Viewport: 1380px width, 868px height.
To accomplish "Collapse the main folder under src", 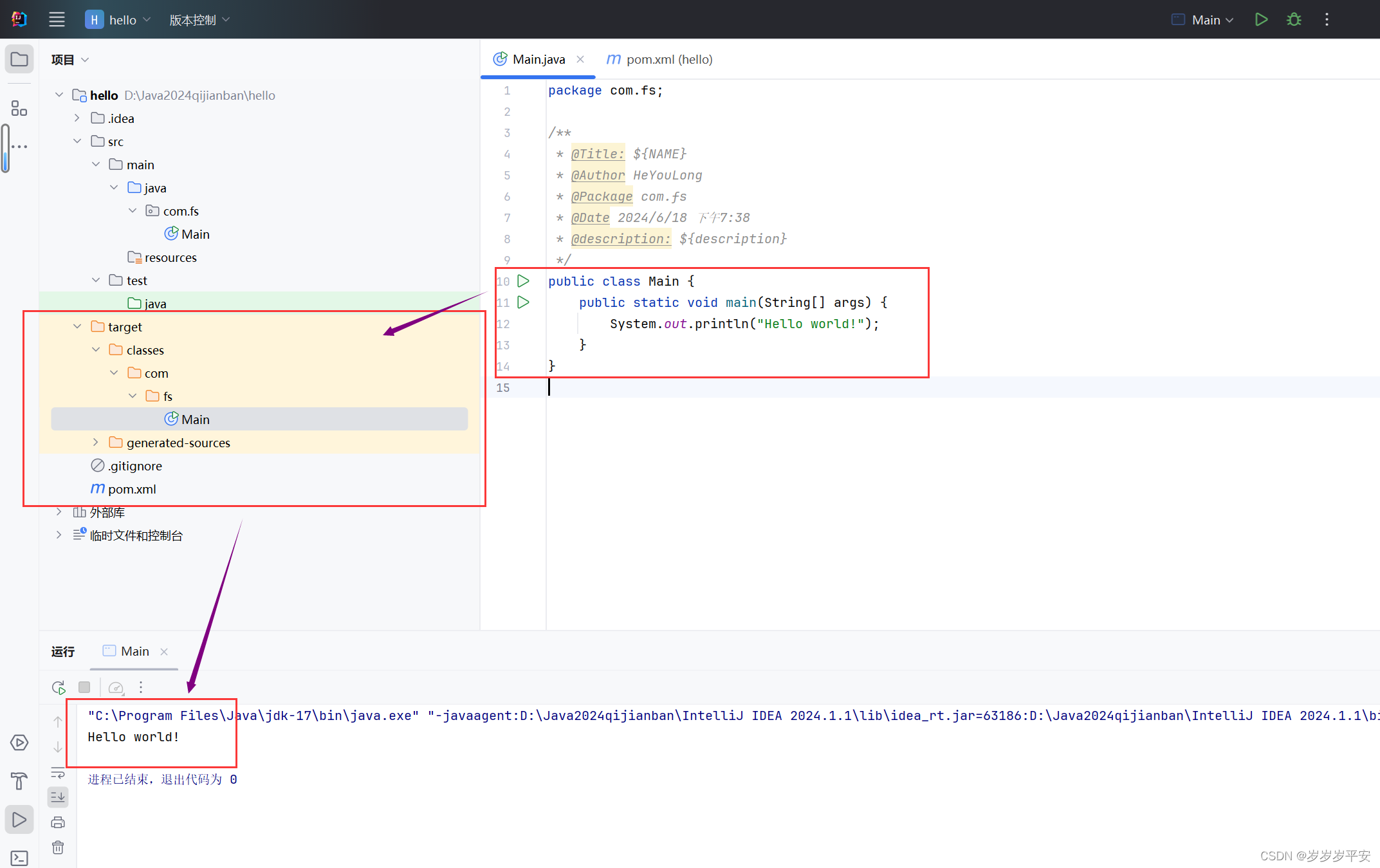I will coord(96,165).
